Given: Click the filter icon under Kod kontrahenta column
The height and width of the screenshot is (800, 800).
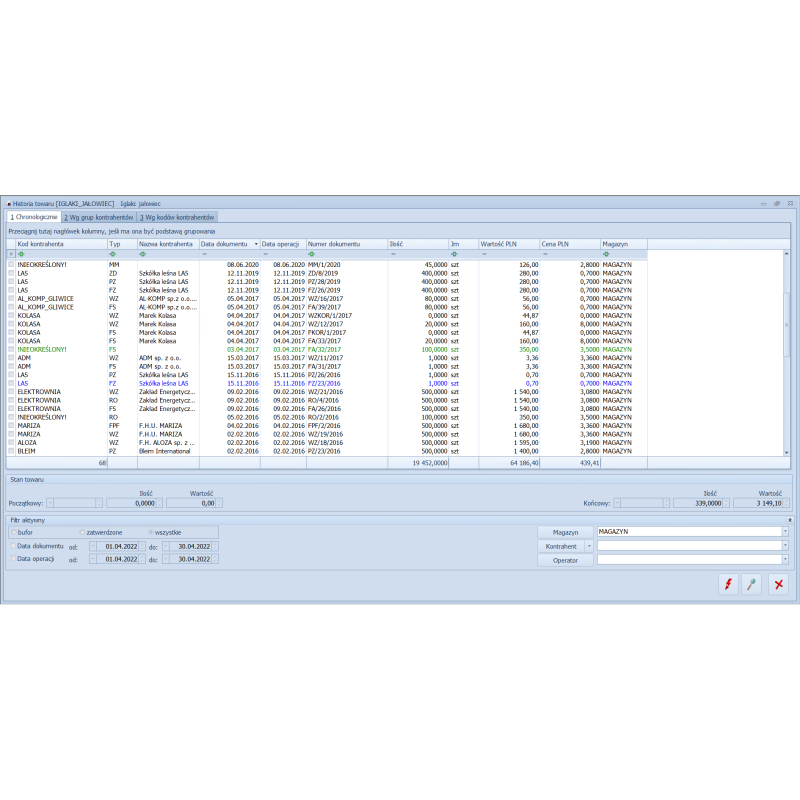Looking at the screenshot, I should tap(21, 254).
